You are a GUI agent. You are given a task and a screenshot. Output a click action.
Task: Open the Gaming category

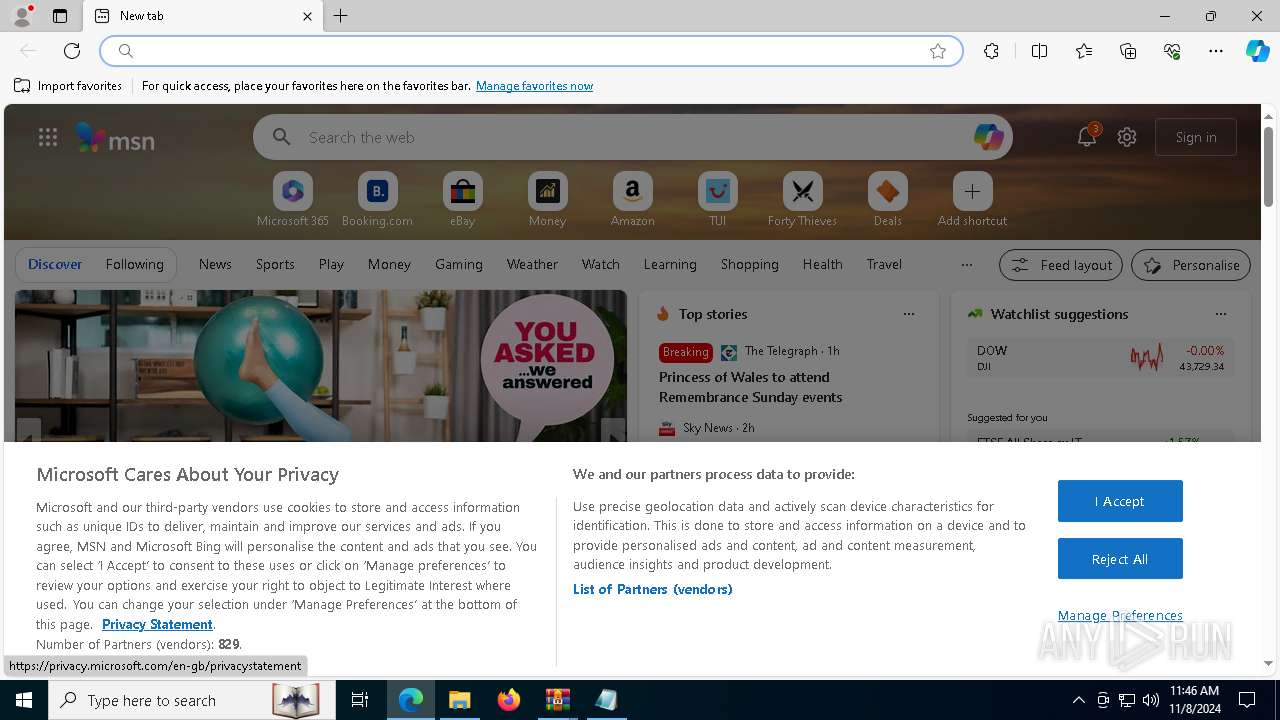point(459,264)
